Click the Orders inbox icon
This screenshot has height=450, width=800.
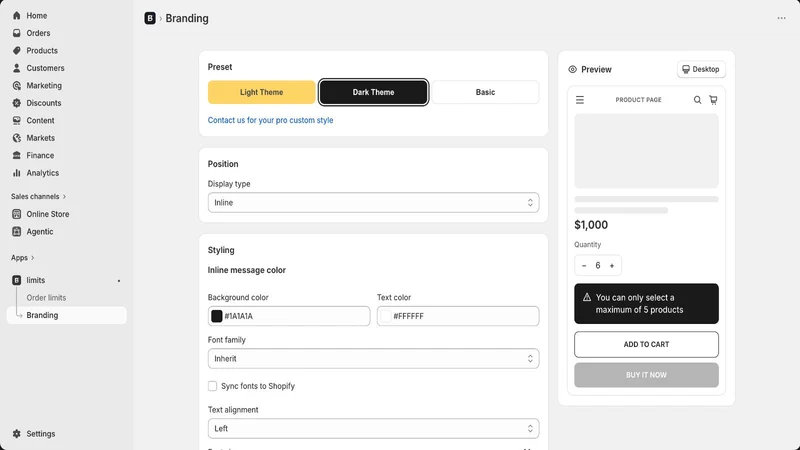click(x=16, y=33)
